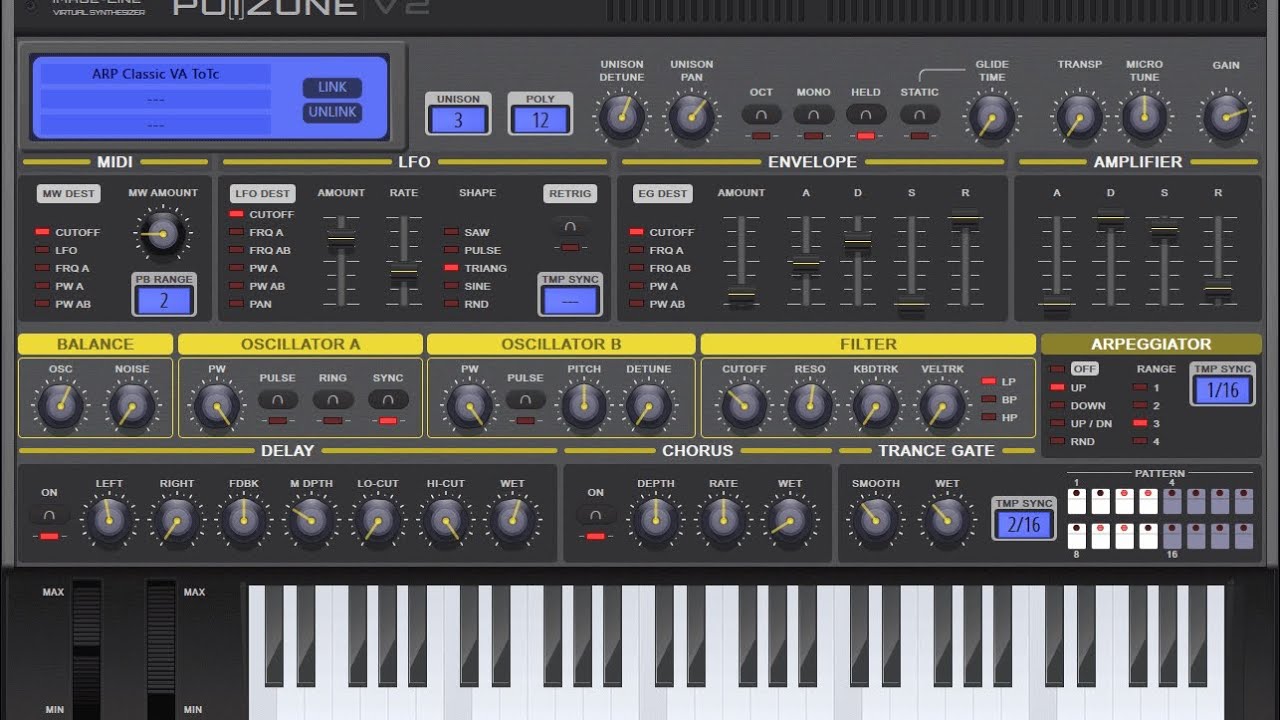The height and width of the screenshot is (720, 1280).
Task: Disable the HELD switch
Action: (x=866, y=115)
